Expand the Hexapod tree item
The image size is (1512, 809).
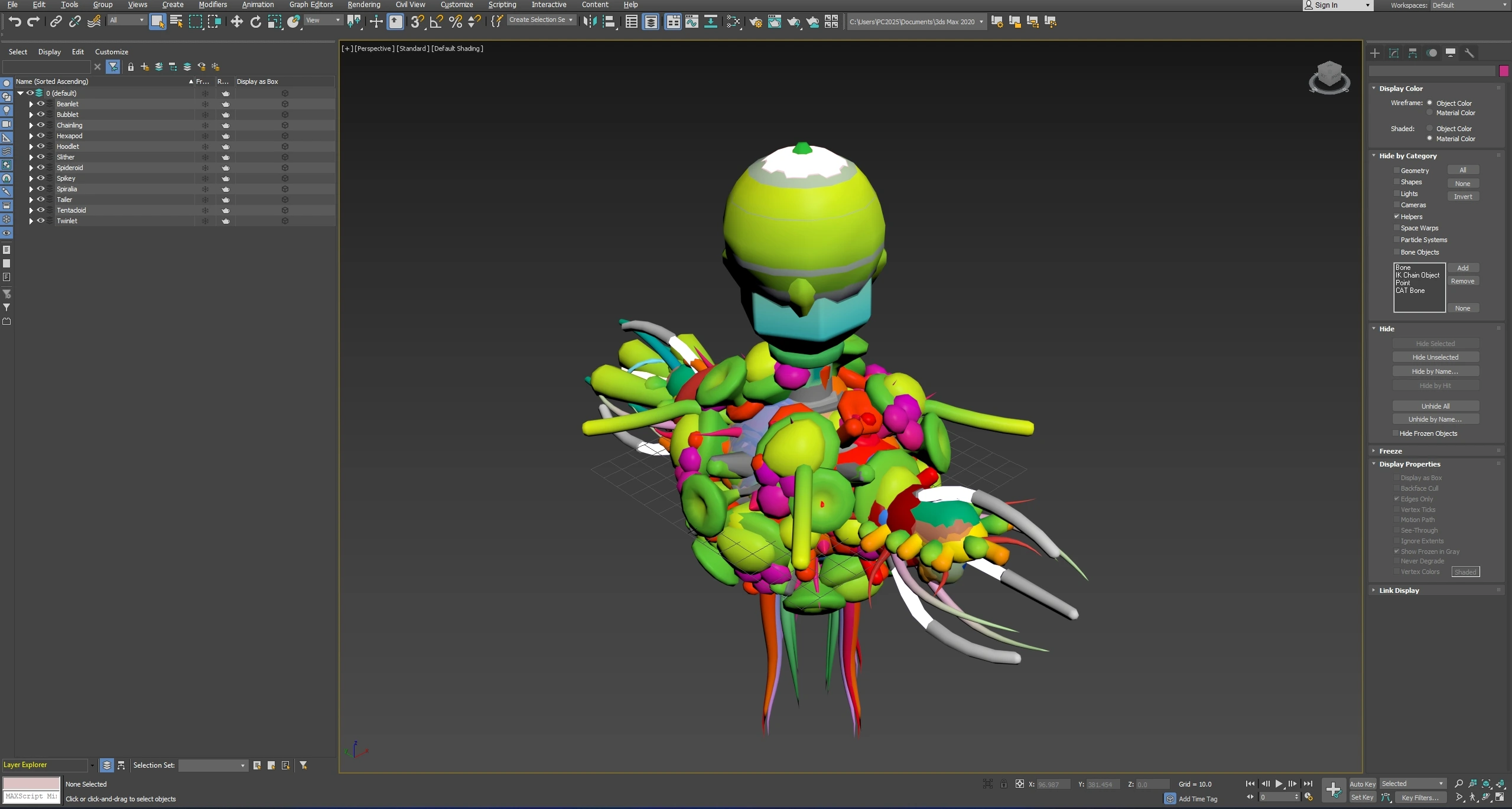31,136
